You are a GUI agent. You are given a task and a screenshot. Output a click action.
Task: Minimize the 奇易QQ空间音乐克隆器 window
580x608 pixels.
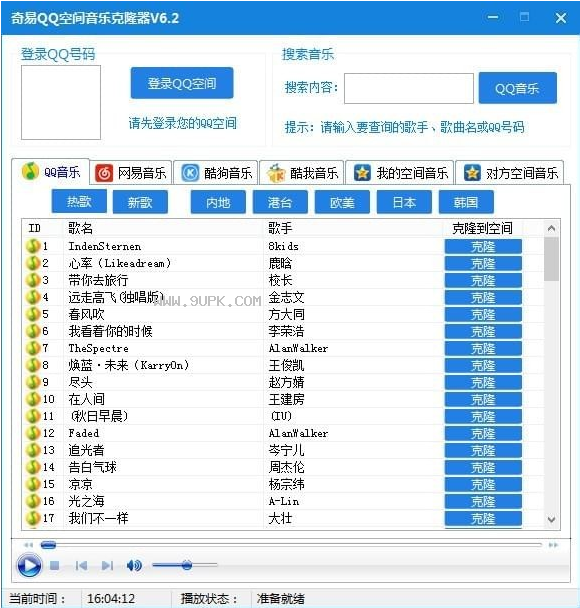coord(493,17)
